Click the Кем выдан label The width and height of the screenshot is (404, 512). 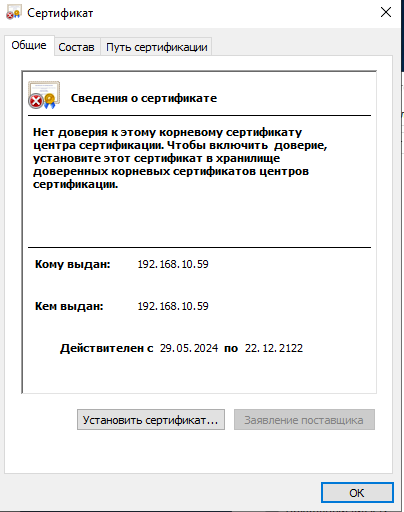(x=69, y=306)
